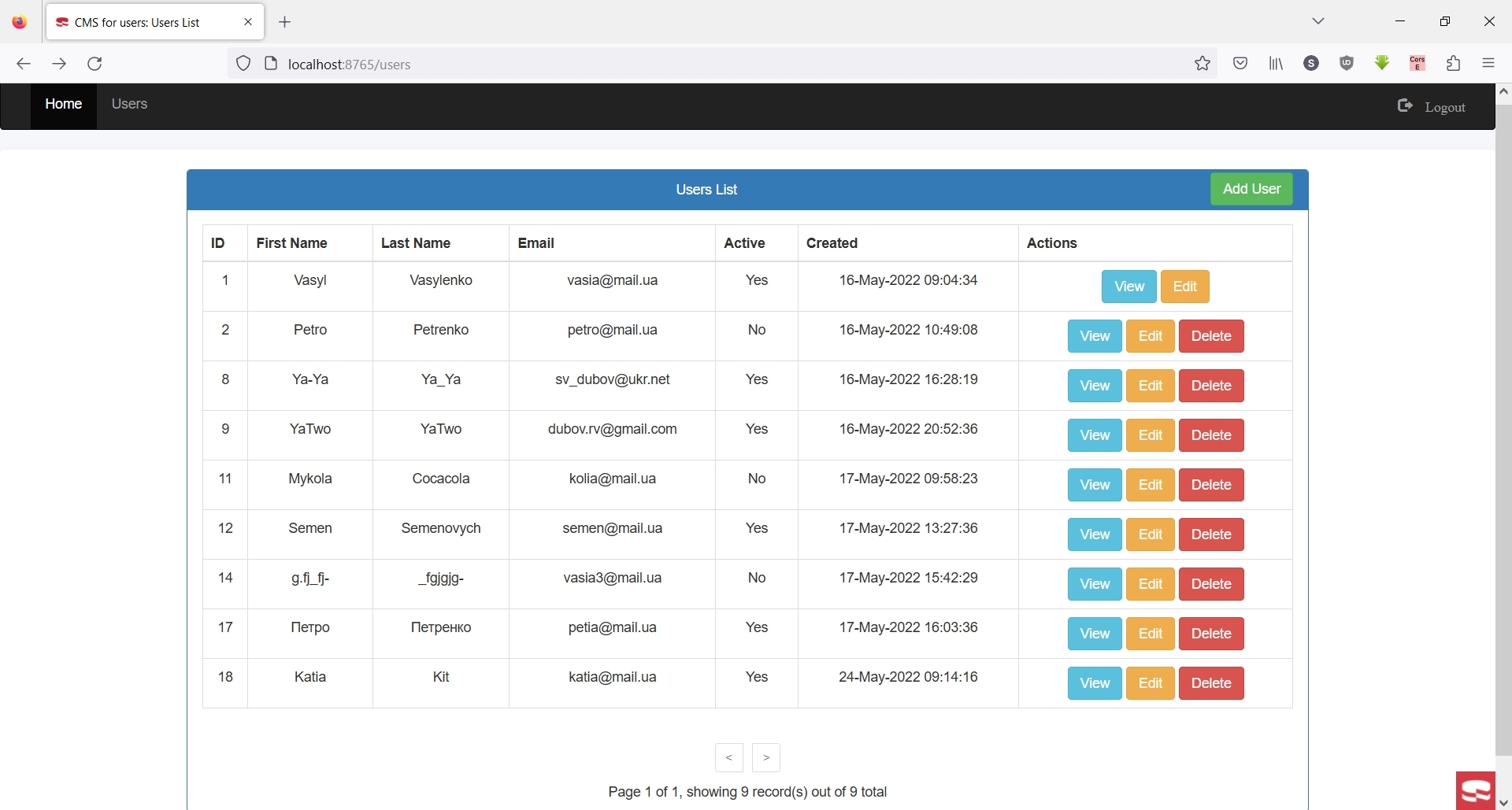Bookmark this page with the star icon

pos(1202,64)
